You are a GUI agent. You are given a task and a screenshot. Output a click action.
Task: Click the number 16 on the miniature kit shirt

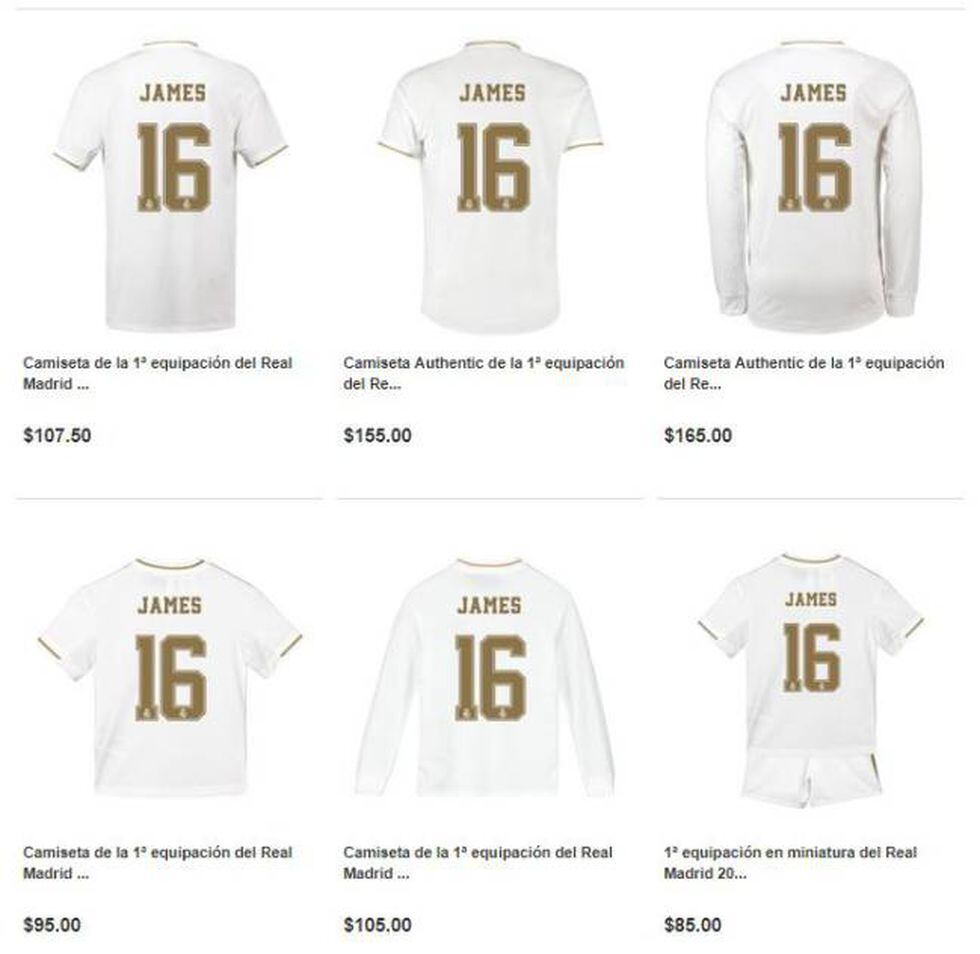coord(811,658)
